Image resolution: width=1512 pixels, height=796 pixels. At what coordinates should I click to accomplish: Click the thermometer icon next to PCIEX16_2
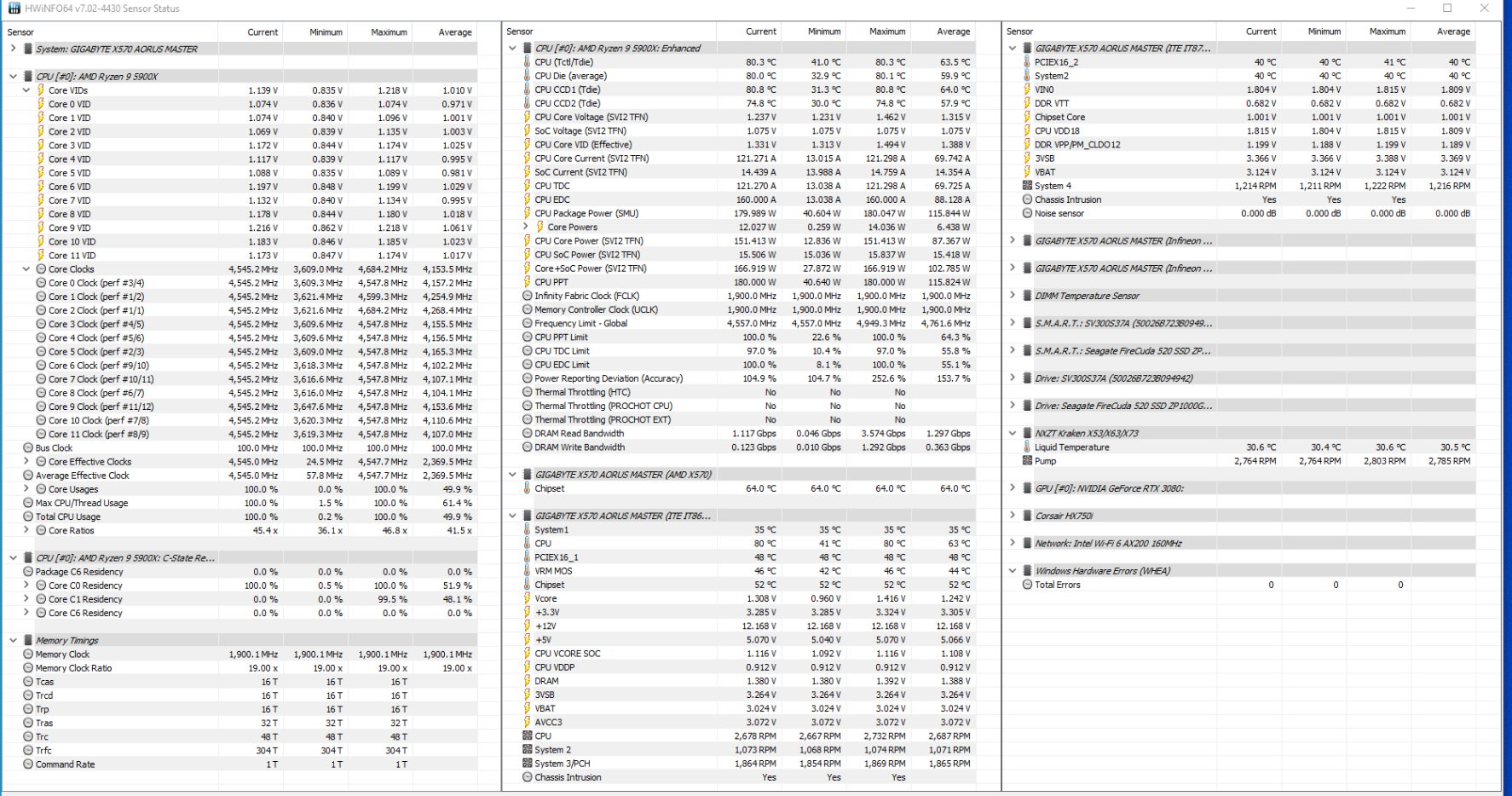[1027, 62]
